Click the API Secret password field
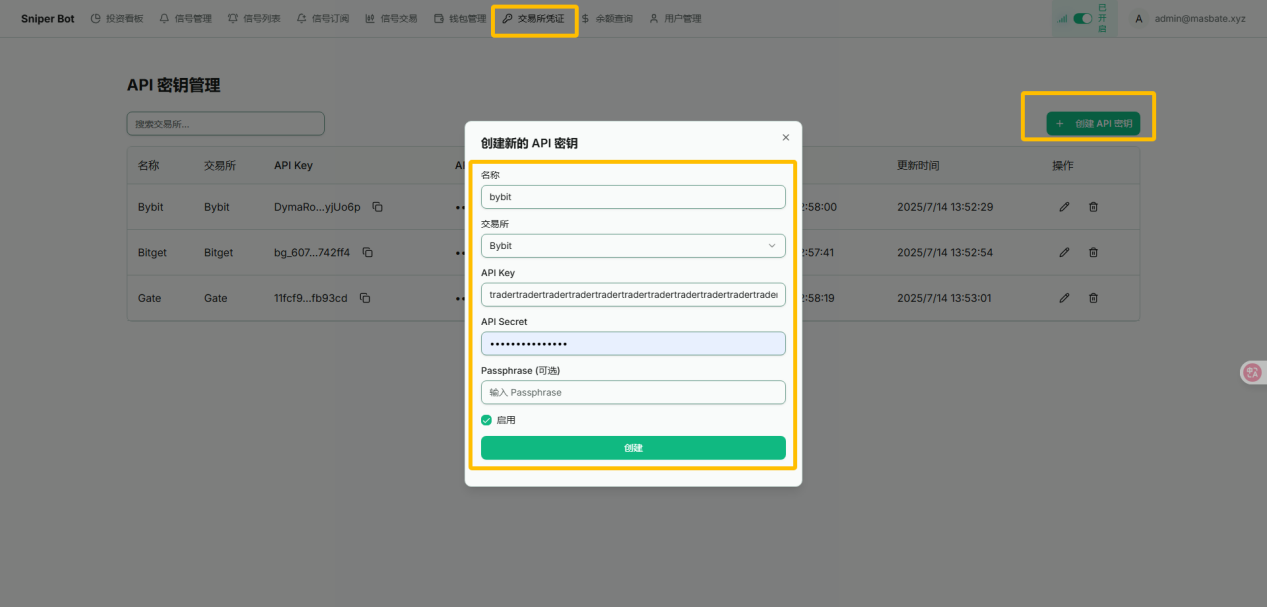The height and width of the screenshot is (607, 1267). (633, 343)
